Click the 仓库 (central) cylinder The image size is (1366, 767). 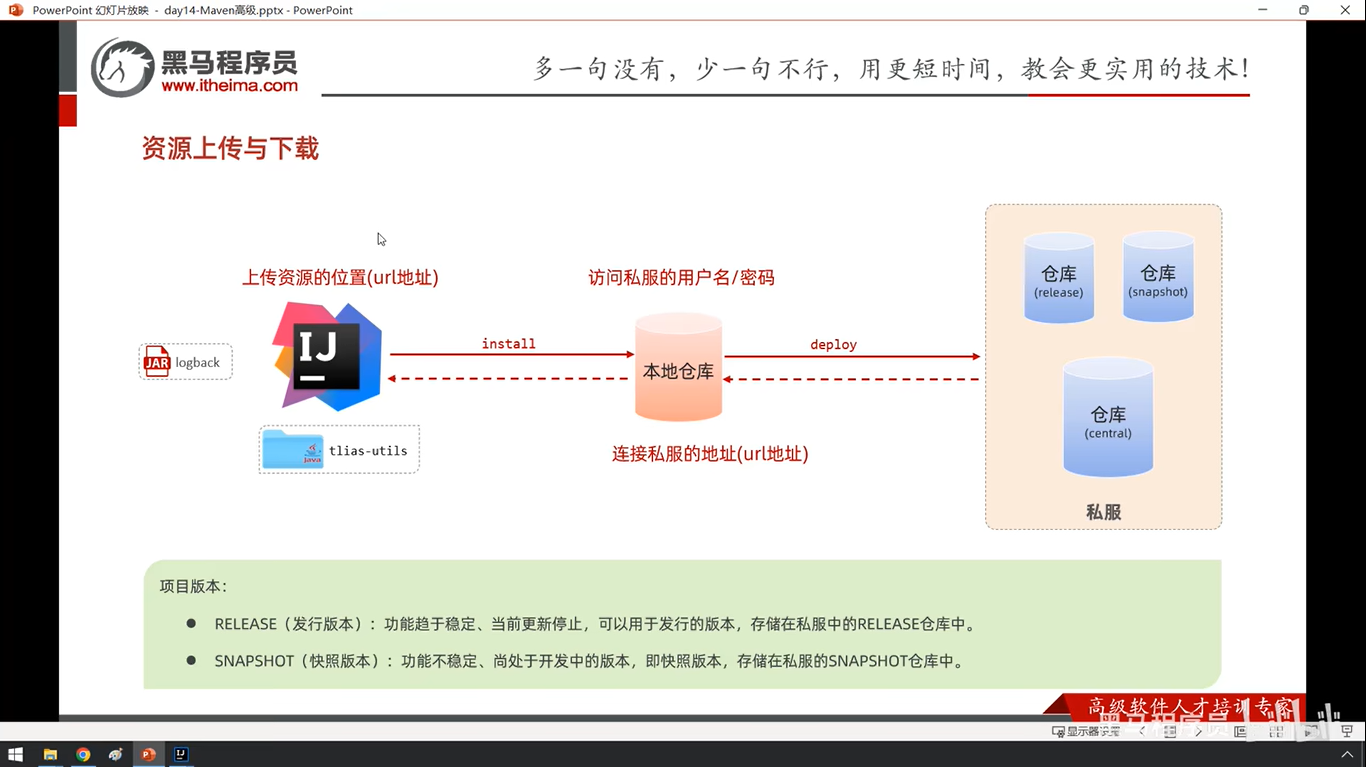pyautogui.click(x=1108, y=416)
